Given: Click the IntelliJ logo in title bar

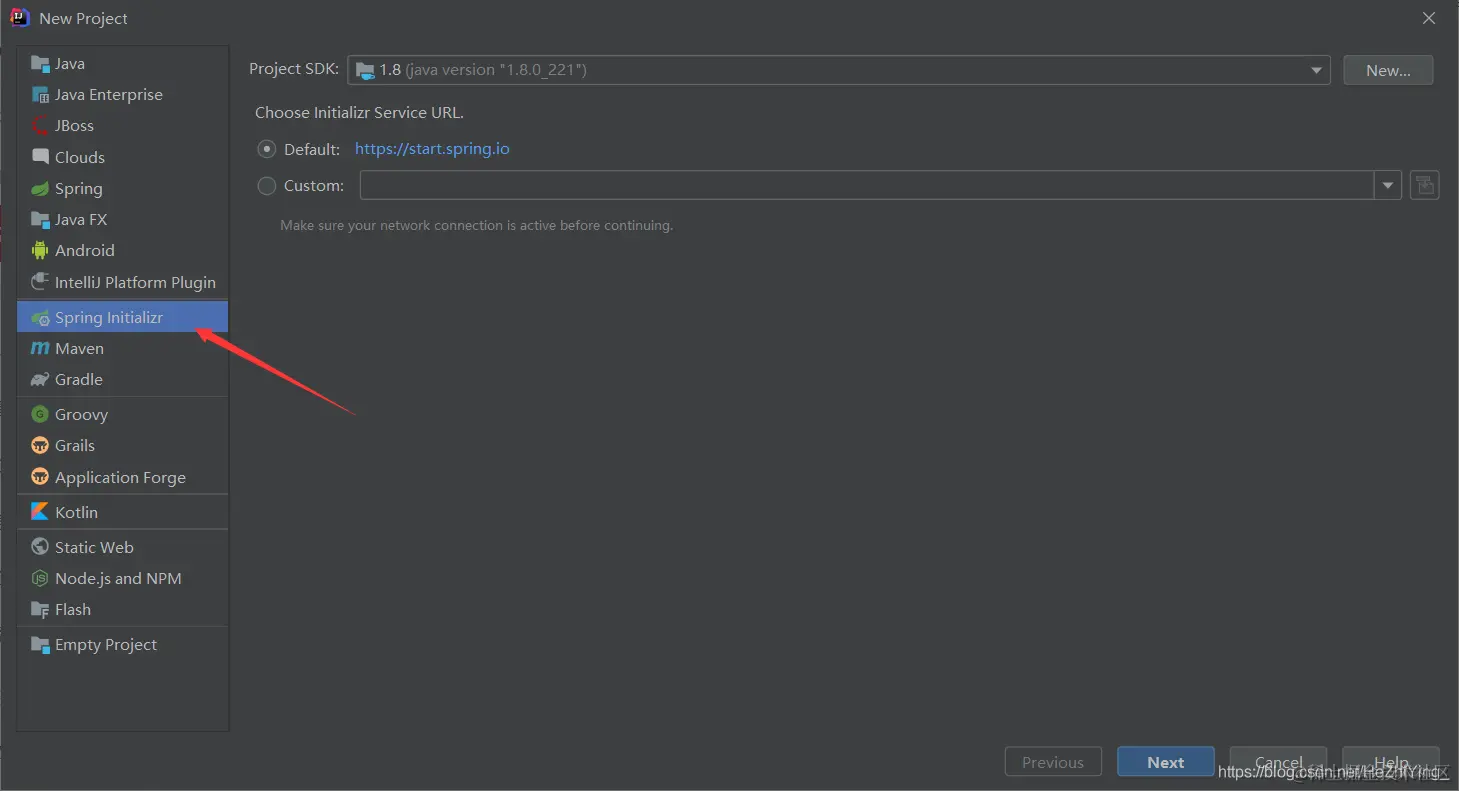Looking at the screenshot, I should (20, 18).
